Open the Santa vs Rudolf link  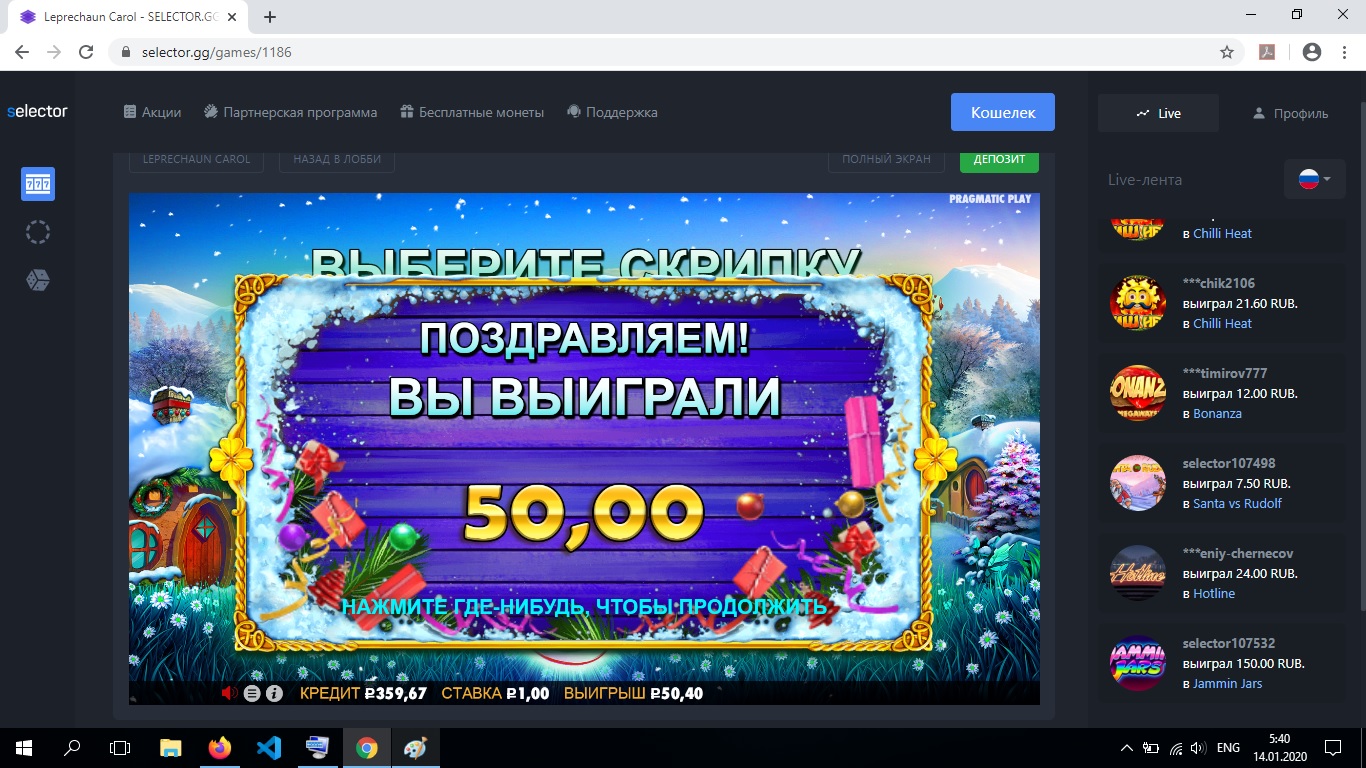1237,503
